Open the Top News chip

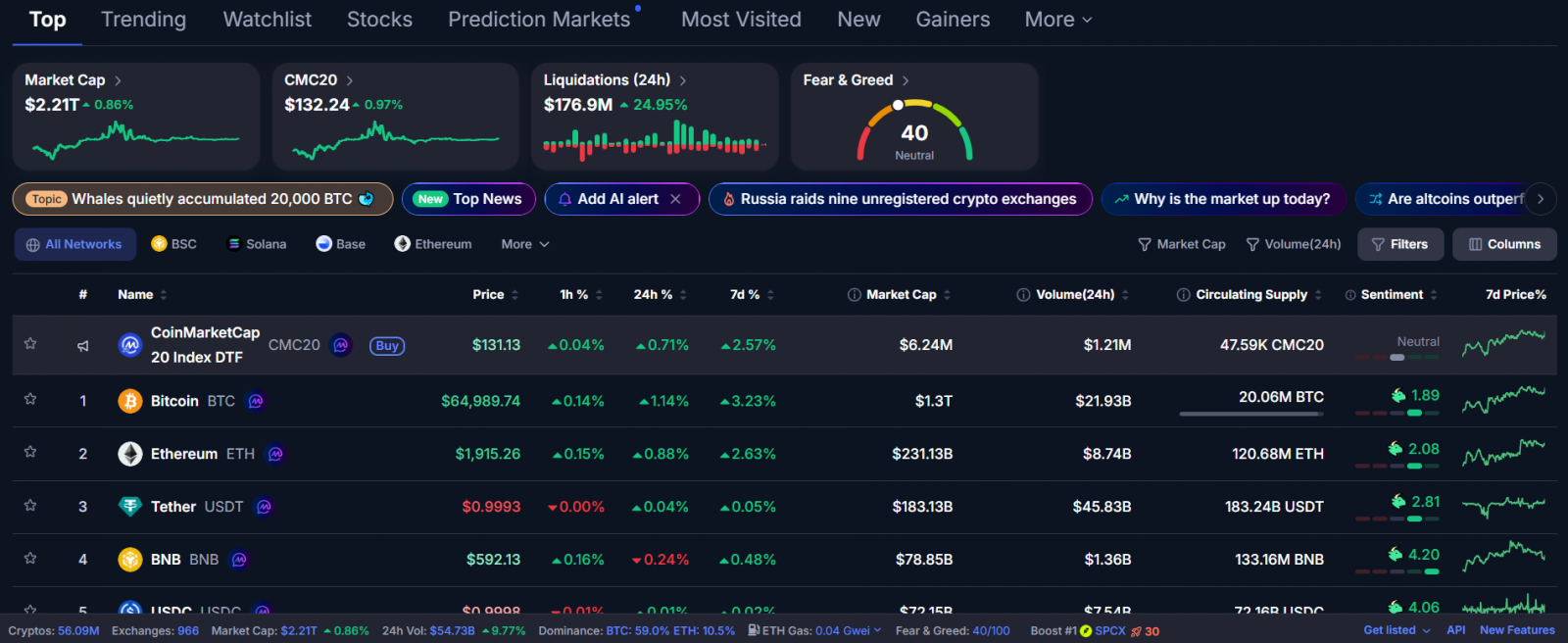pyautogui.click(x=469, y=199)
